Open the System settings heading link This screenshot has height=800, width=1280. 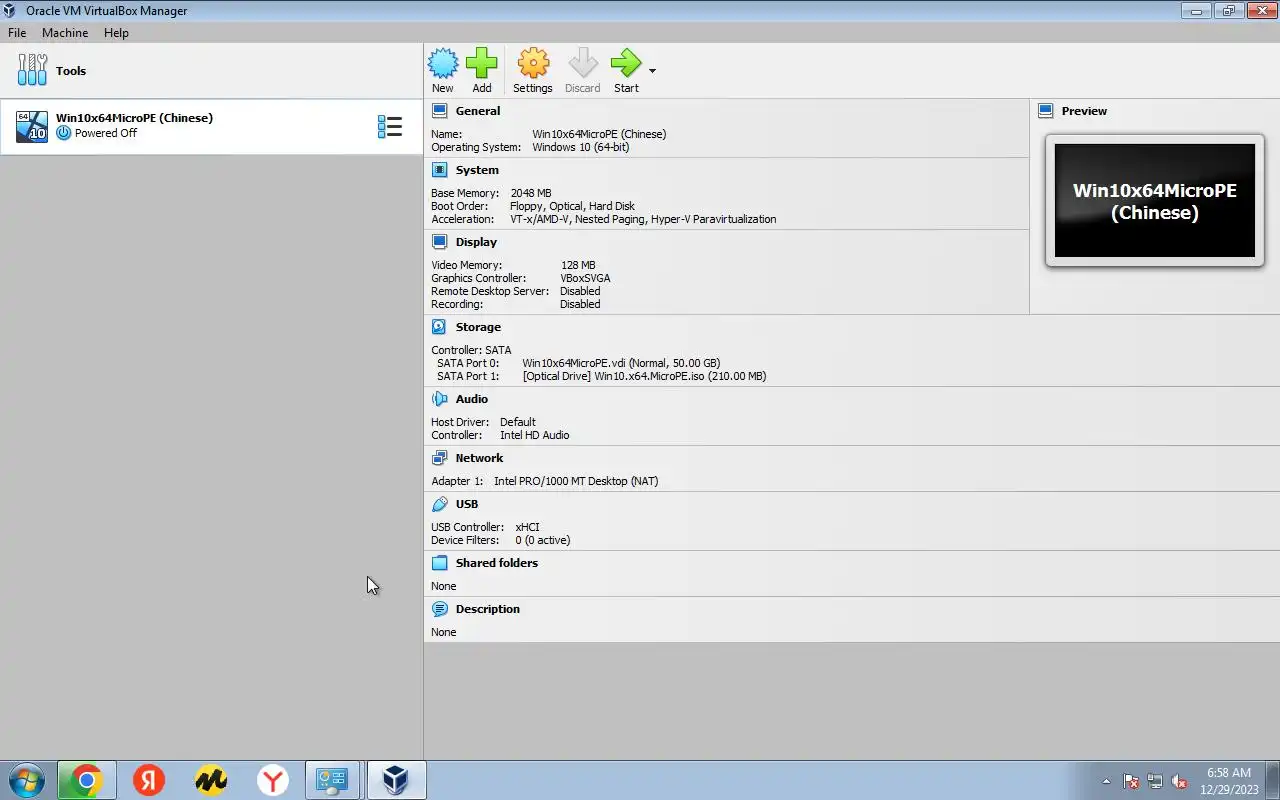tap(477, 170)
